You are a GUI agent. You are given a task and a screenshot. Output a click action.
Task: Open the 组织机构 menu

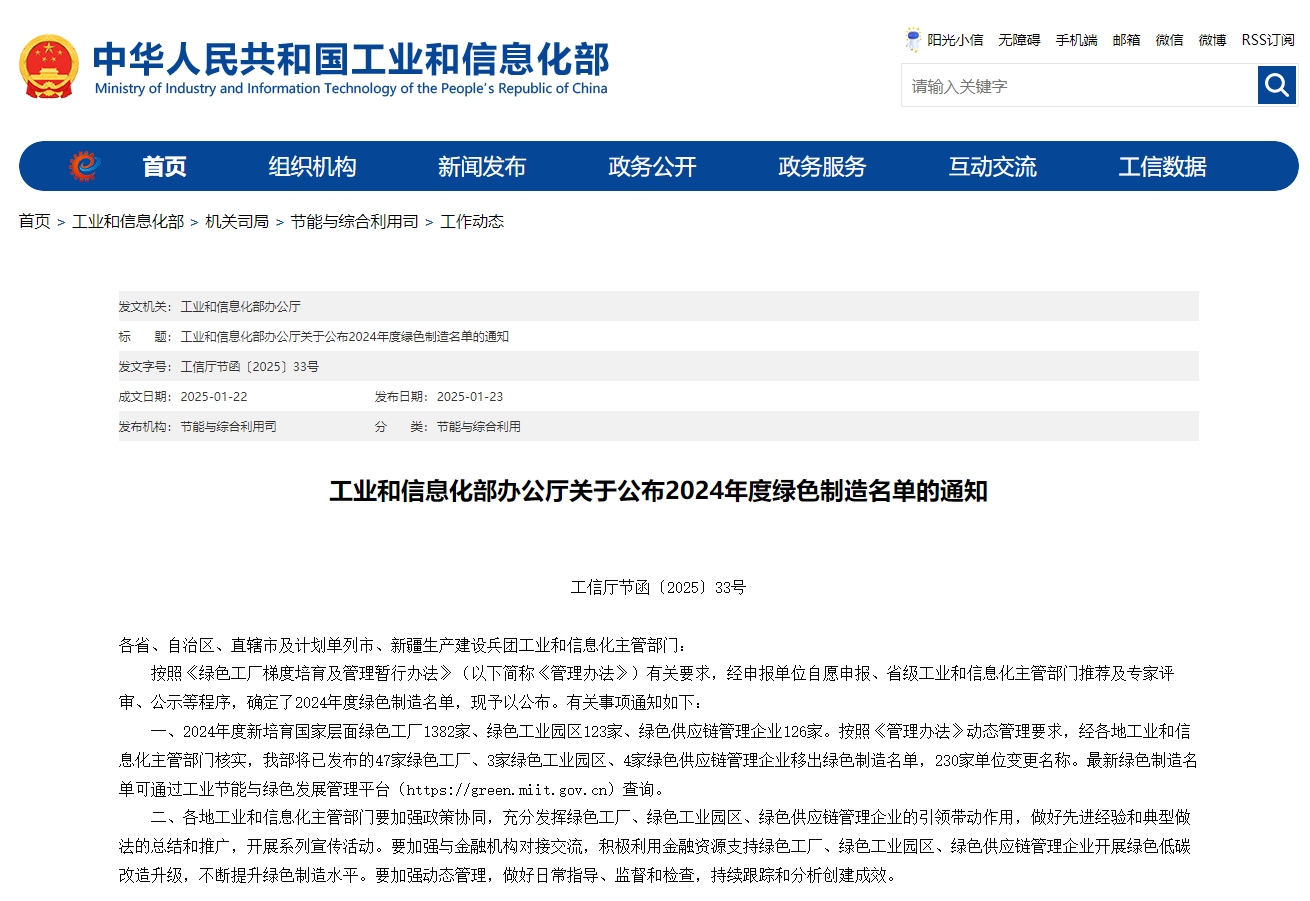point(312,166)
